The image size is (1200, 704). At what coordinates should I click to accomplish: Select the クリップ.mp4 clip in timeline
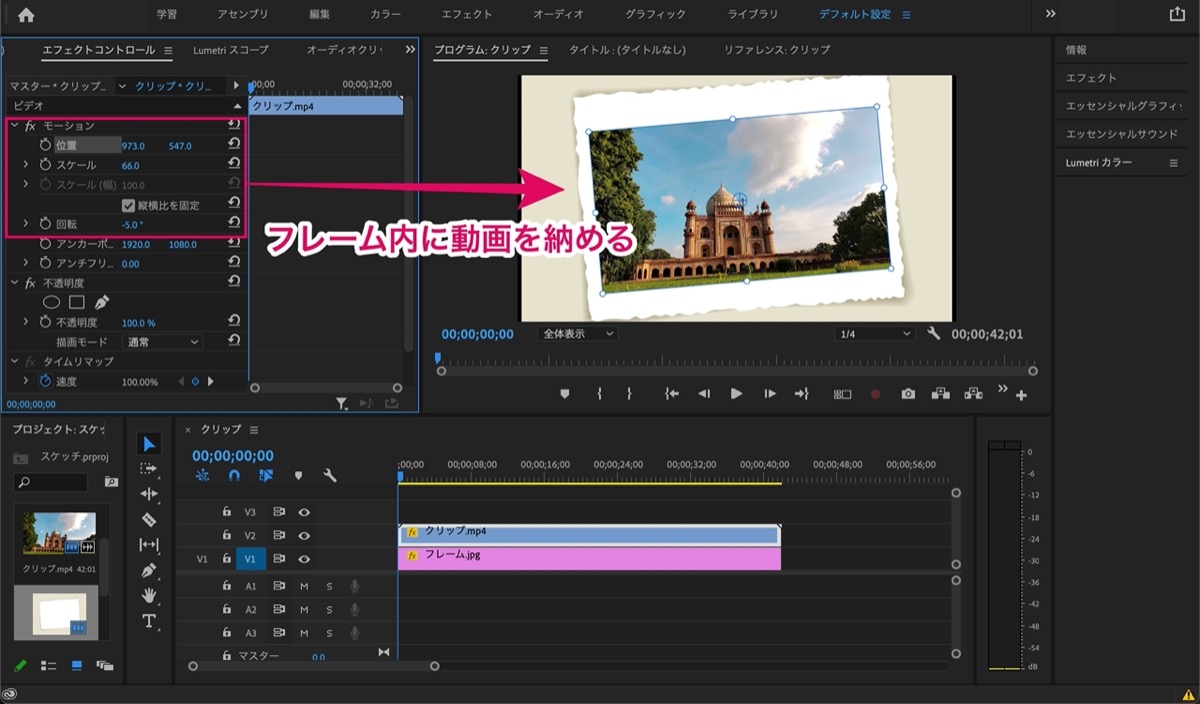588,534
